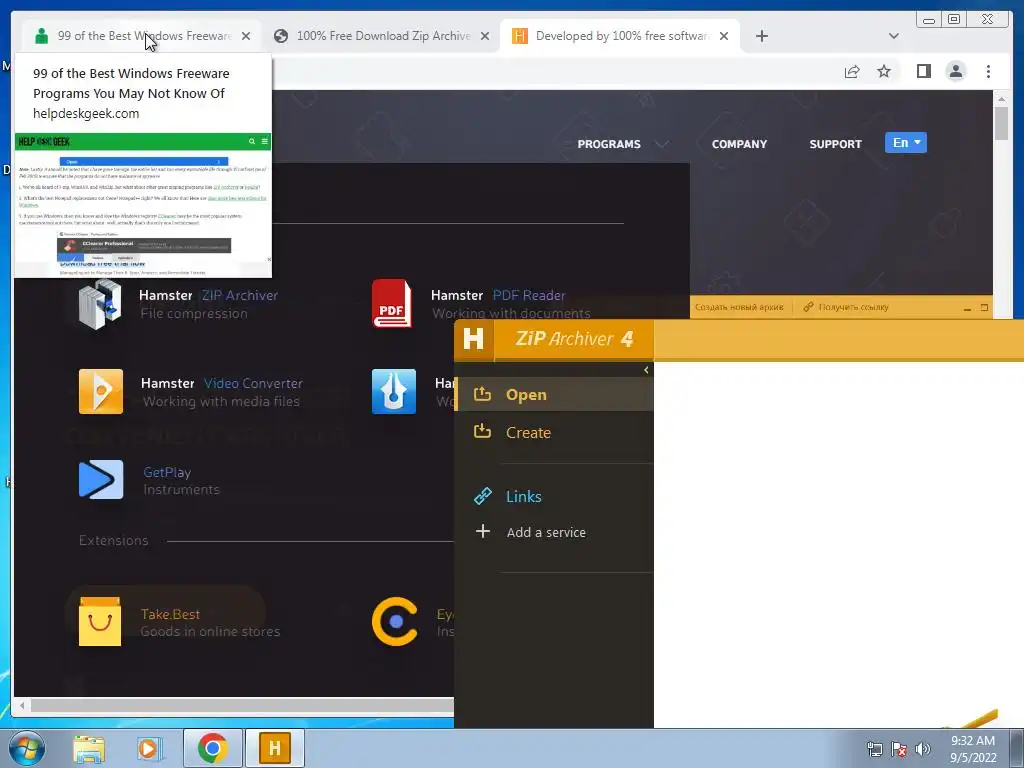Click the Links chain icon in sidebar
The width and height of the screenshot is (1024, 768).
point(483,496)
